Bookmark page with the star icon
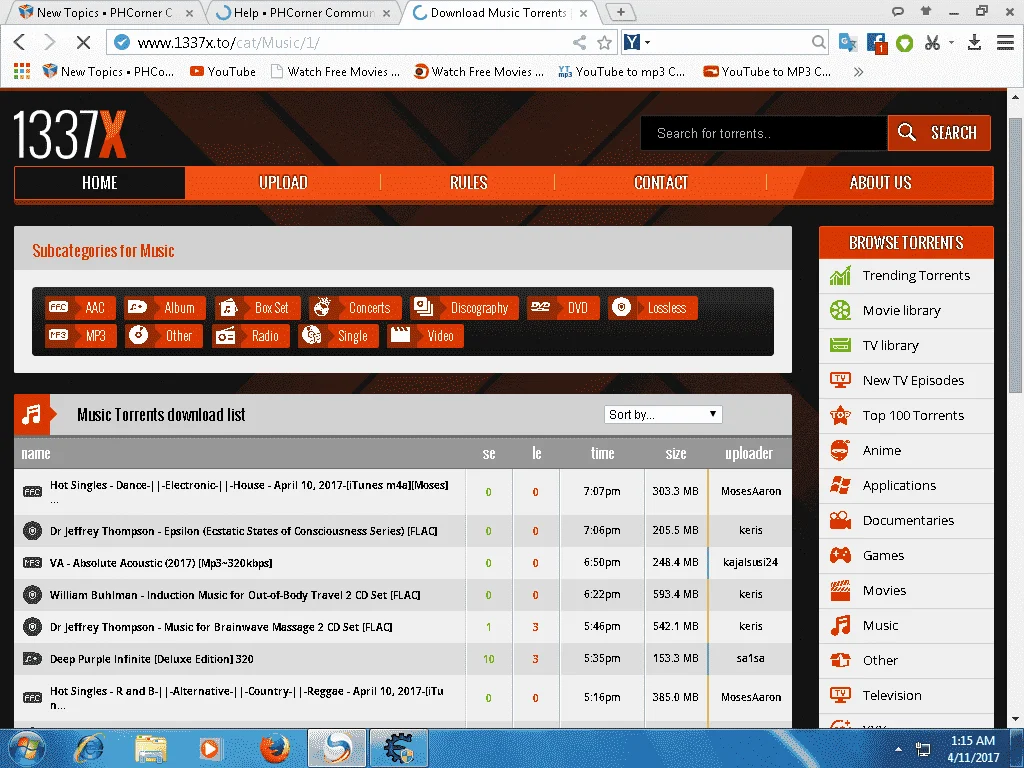 (x=605, y=42)
